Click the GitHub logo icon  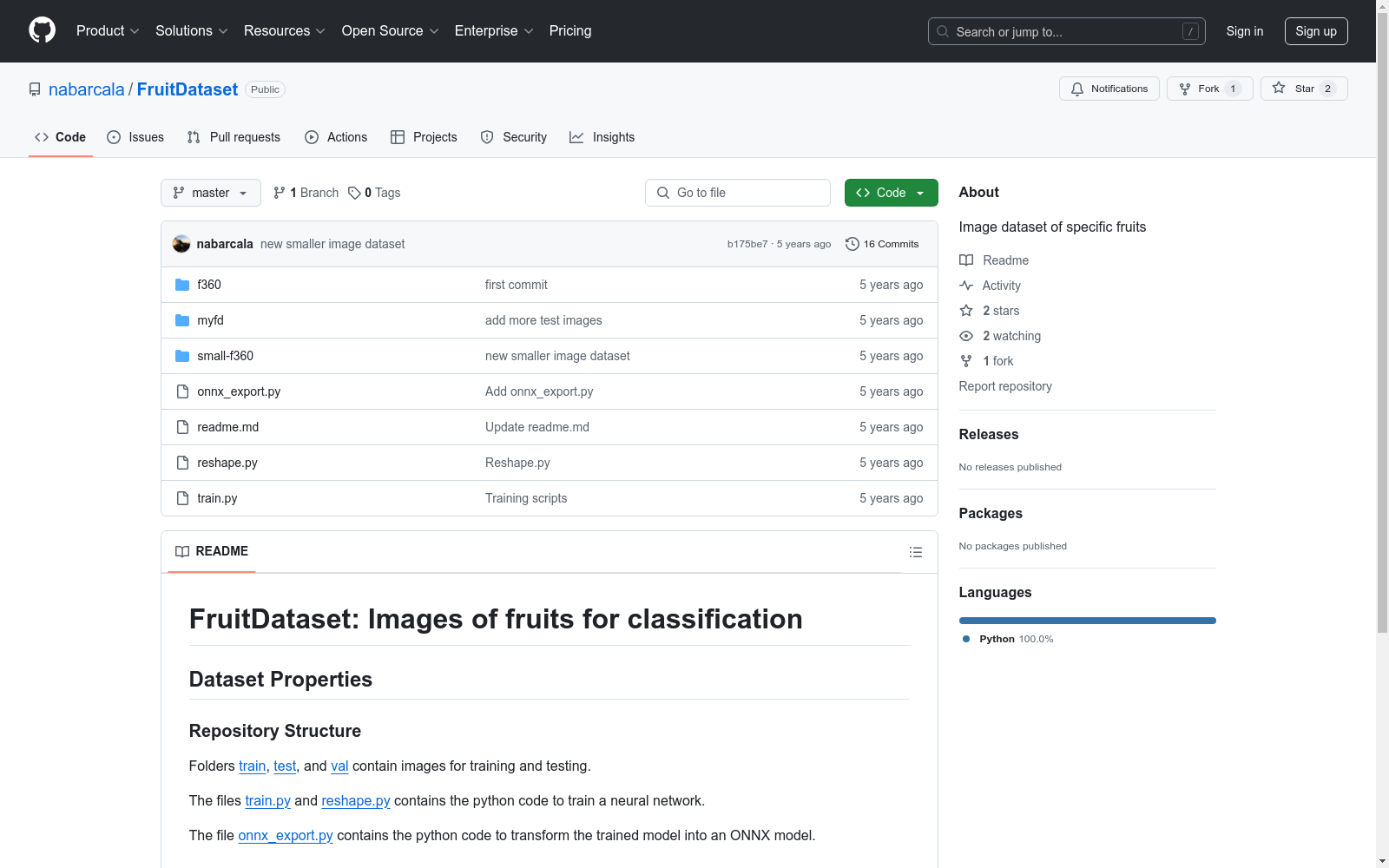point(42,30)
